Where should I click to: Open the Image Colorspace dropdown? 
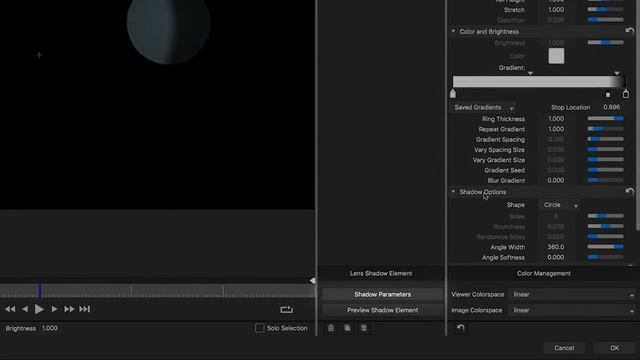pyautogui.click(x=572, y=310)
